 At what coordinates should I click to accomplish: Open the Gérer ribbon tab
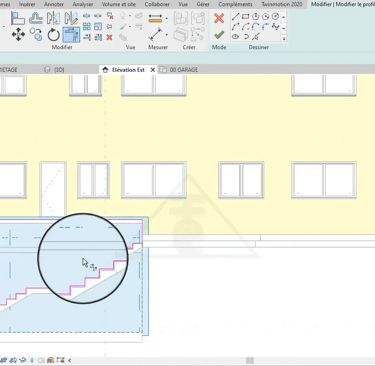pyautogui.click(x=203, y=4)
